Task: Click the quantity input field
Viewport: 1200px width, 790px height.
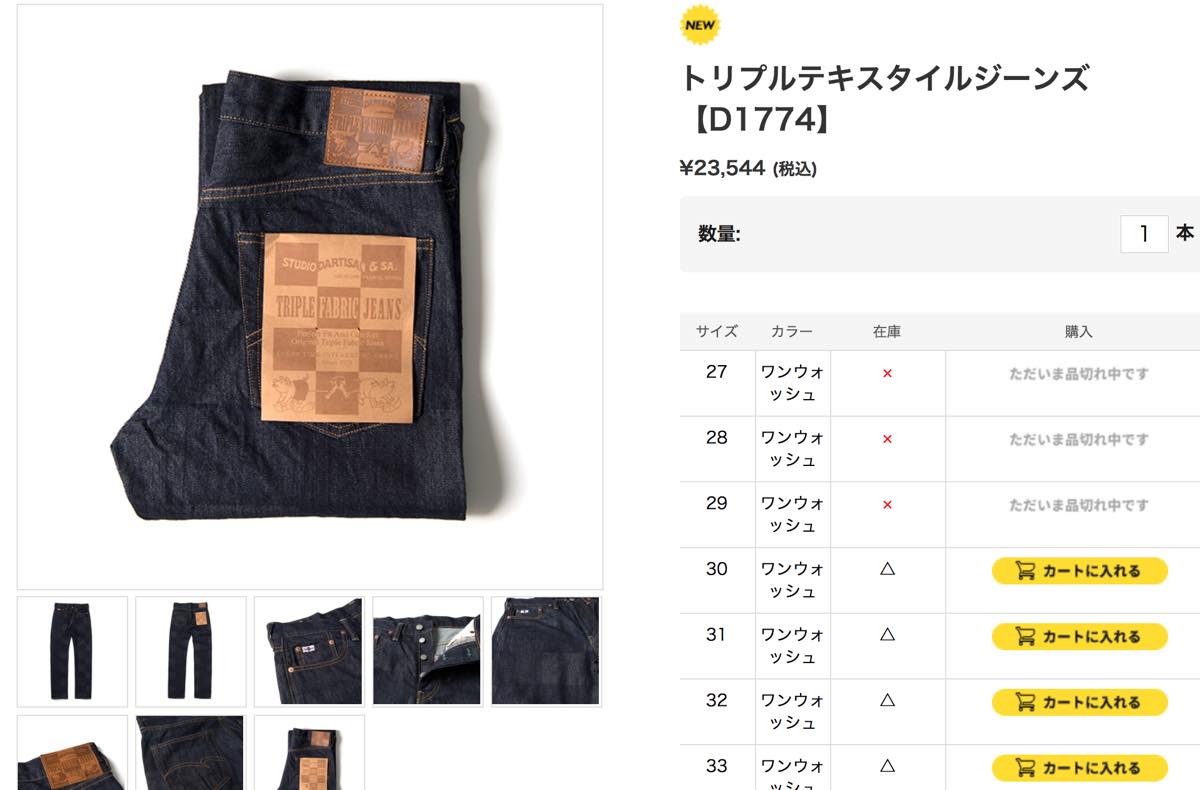Action: pos(1144,234)
